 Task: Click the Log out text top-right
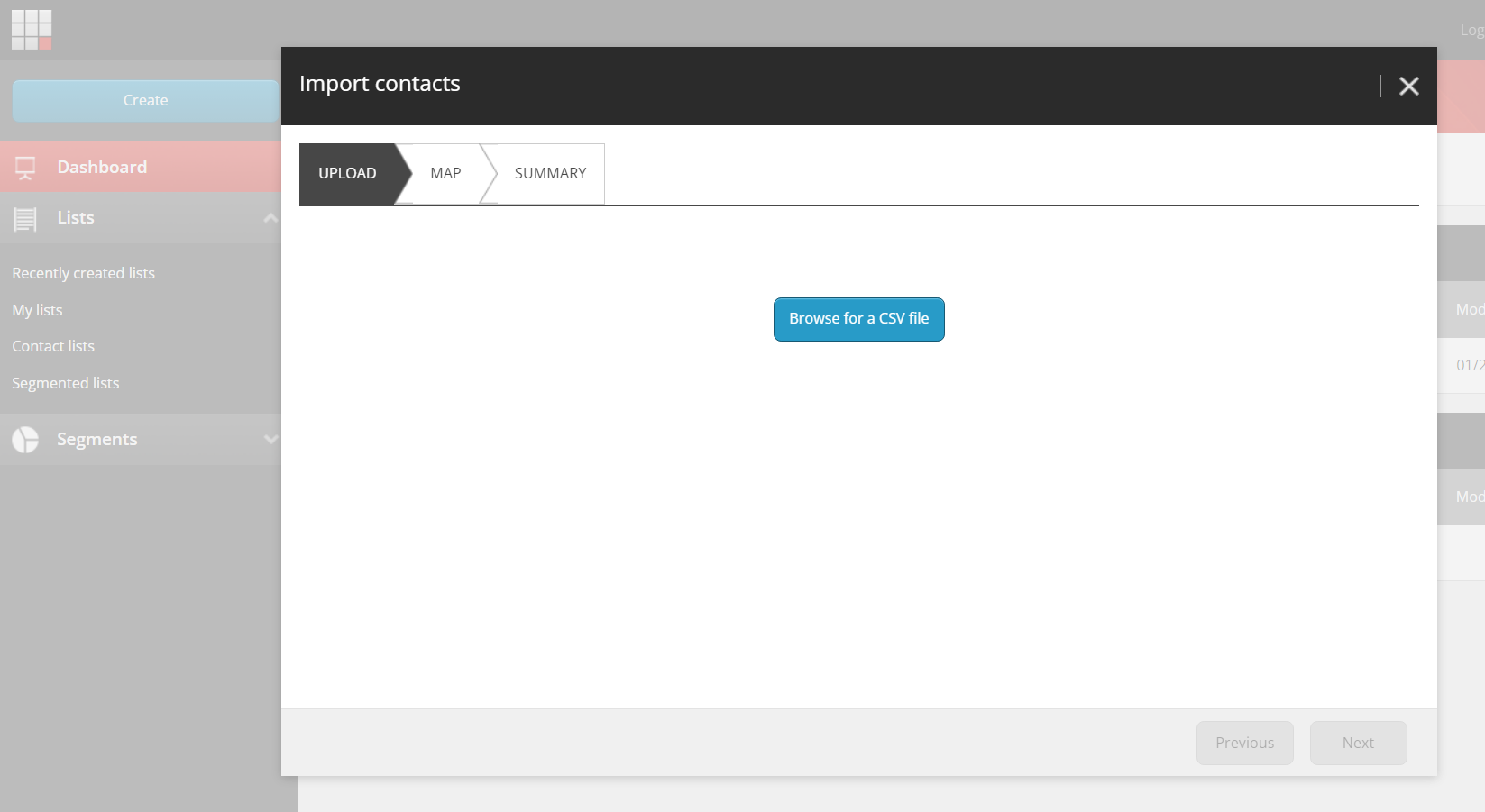coord(1470,29)
